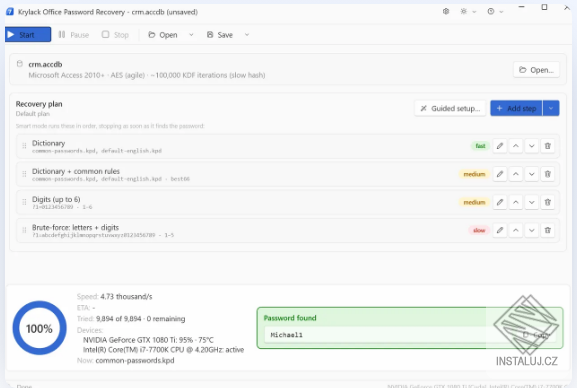
Task: Click the Default plan label
Action: coord(33,114)
